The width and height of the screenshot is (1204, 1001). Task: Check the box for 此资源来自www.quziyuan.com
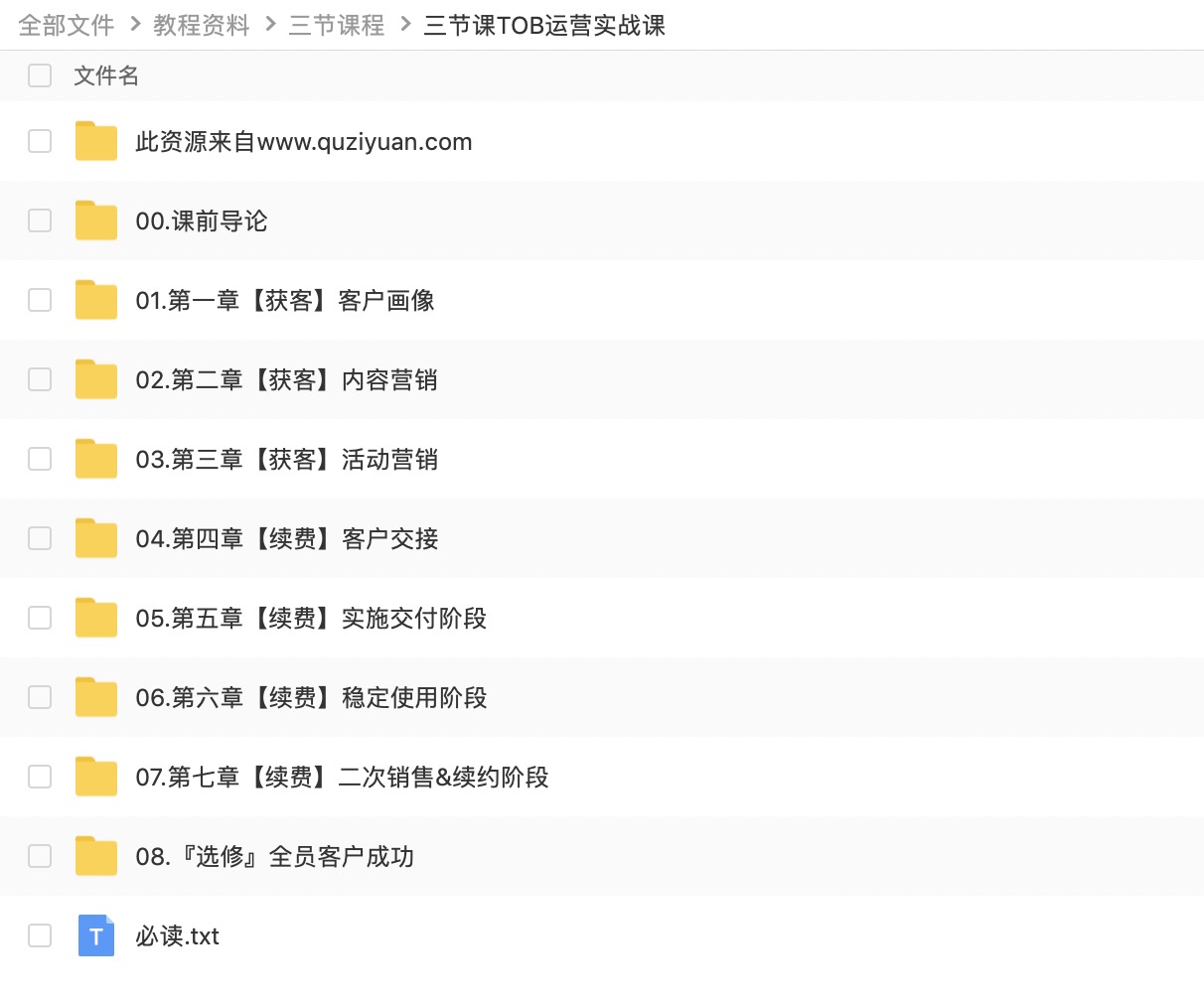[x=40, y=141]
